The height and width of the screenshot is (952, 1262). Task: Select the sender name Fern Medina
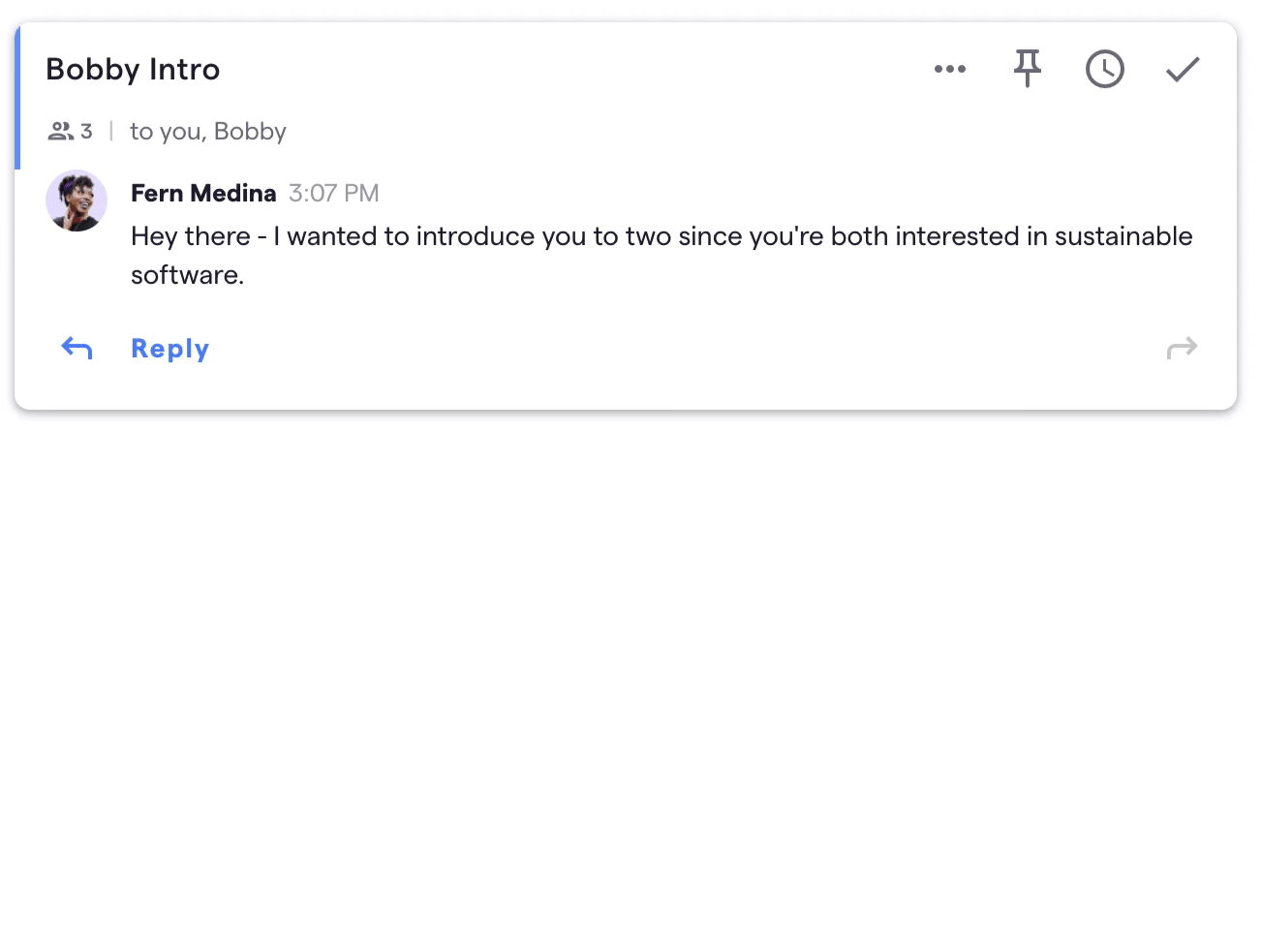point(203,193)
